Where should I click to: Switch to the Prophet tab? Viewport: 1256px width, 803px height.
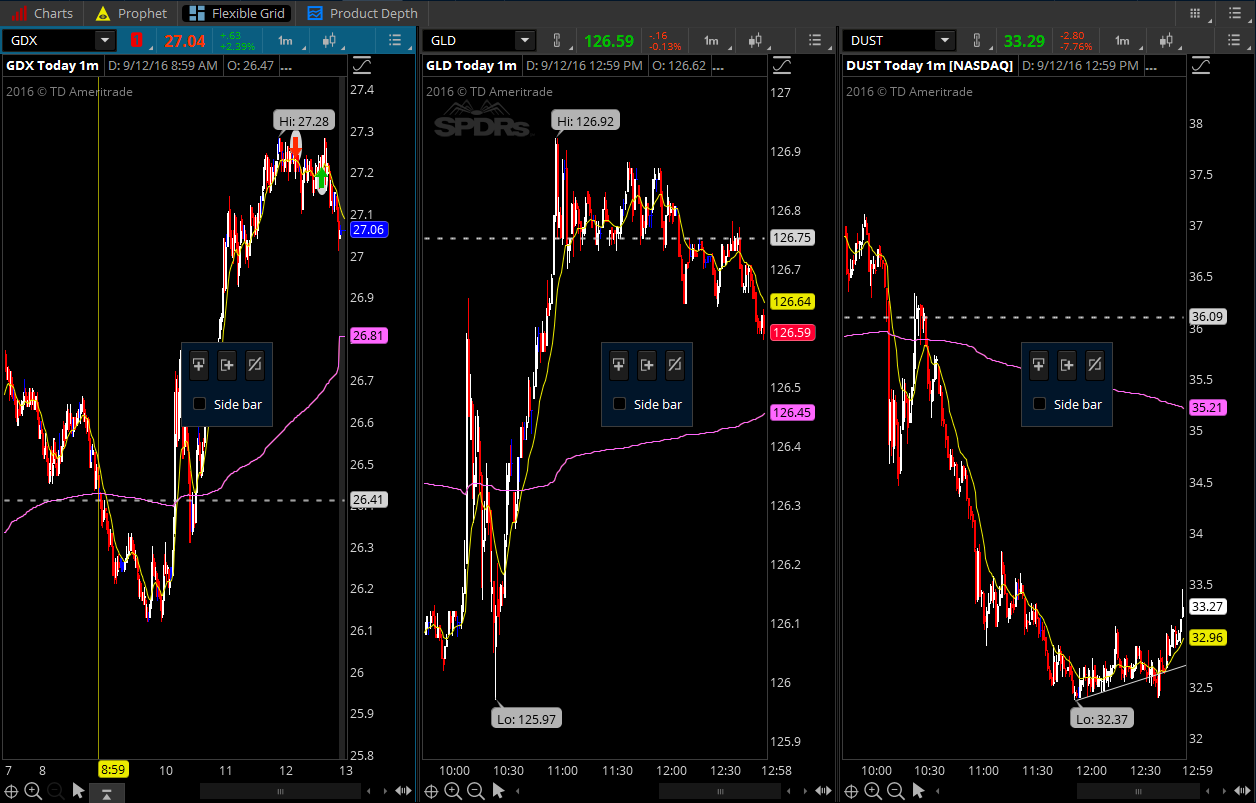pyautogui.click(x=131, y=13)
